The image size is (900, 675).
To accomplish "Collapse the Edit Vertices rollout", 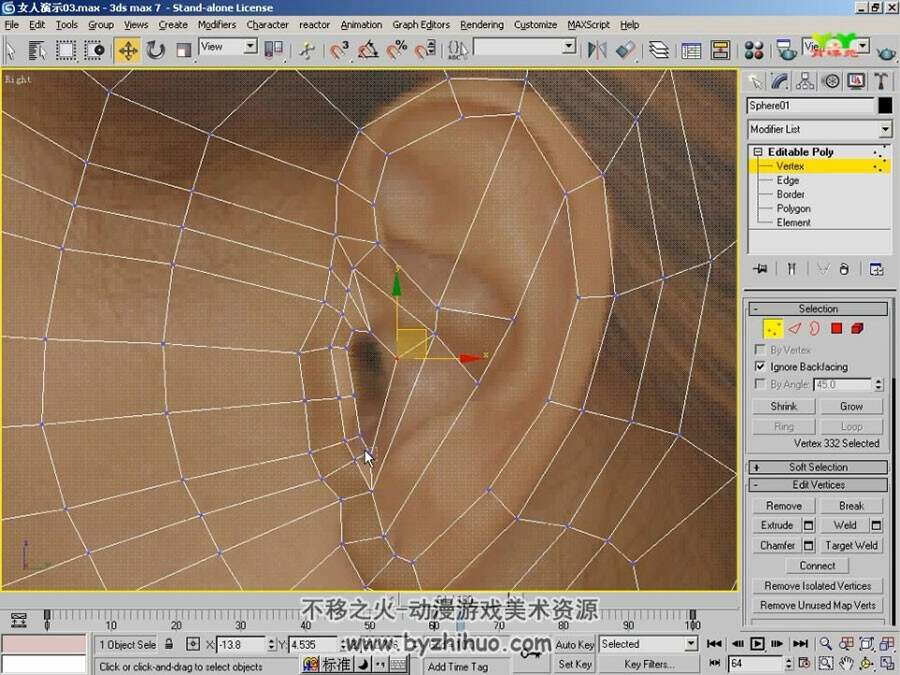I will click(x=818, y=485).
